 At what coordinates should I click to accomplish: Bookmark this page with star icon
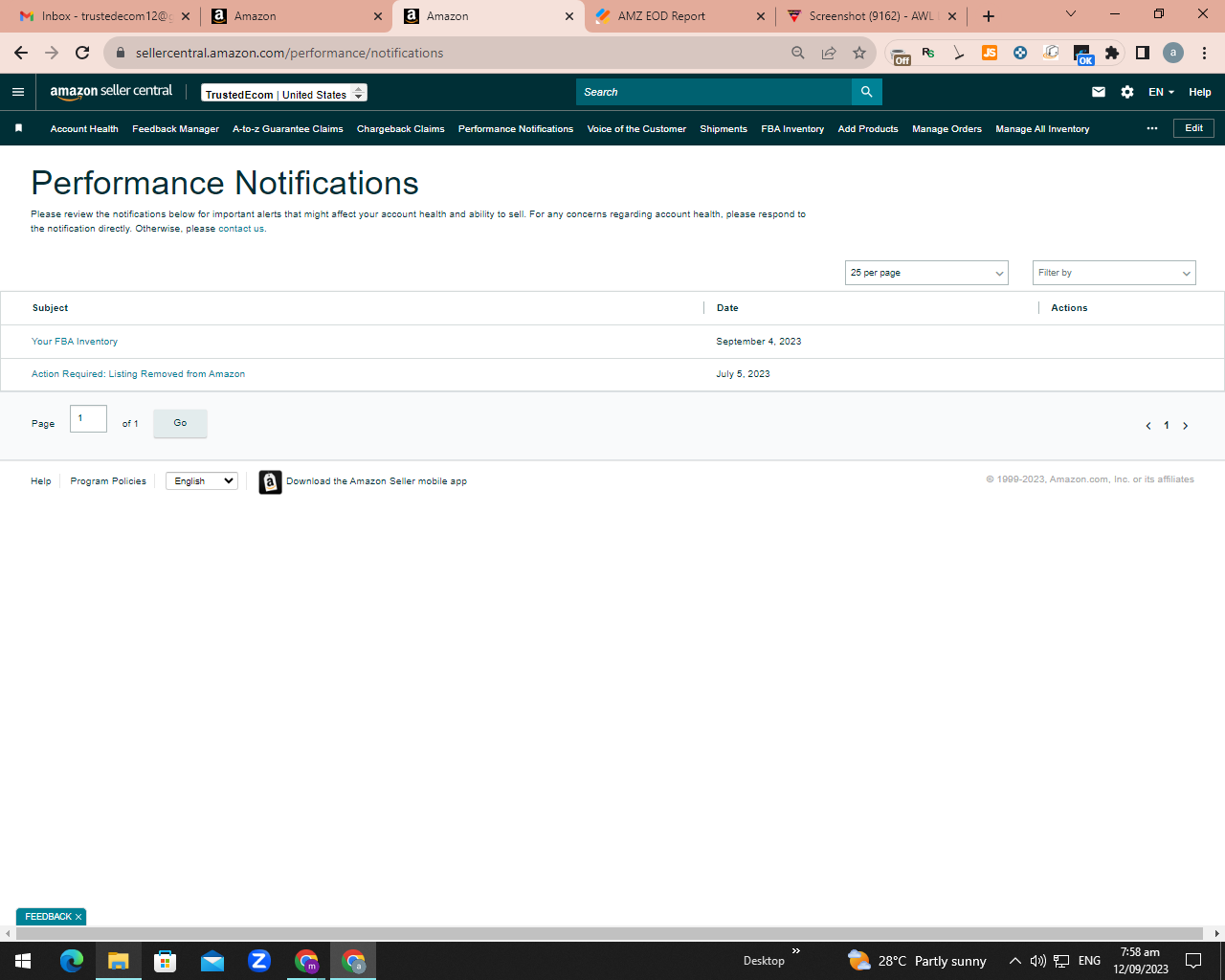coord(859,53)
